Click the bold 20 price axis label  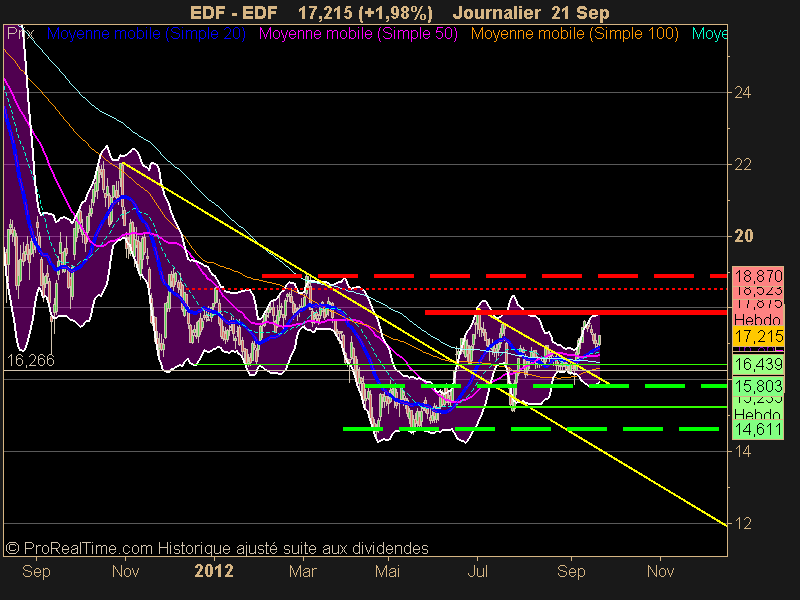coord(743,236)
